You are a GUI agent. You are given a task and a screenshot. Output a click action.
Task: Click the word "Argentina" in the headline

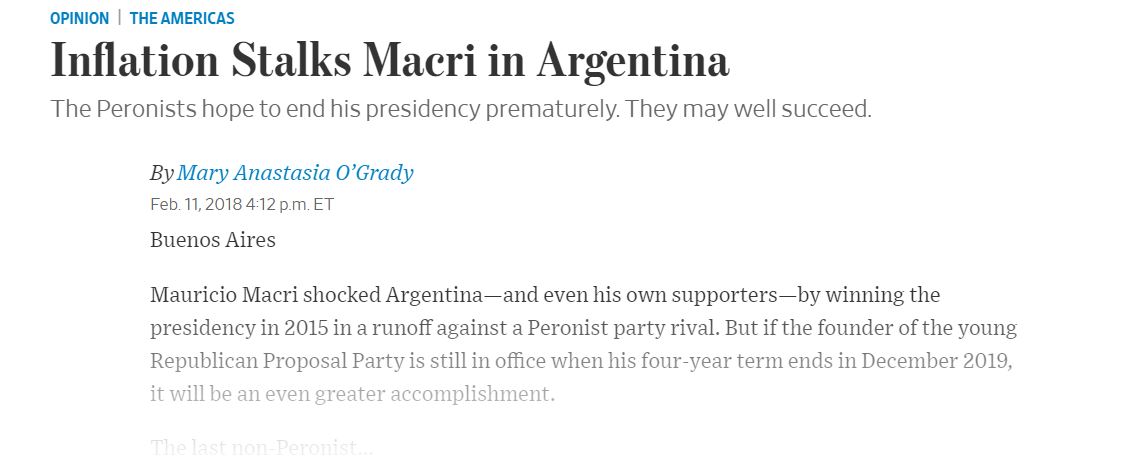[633, 61]
